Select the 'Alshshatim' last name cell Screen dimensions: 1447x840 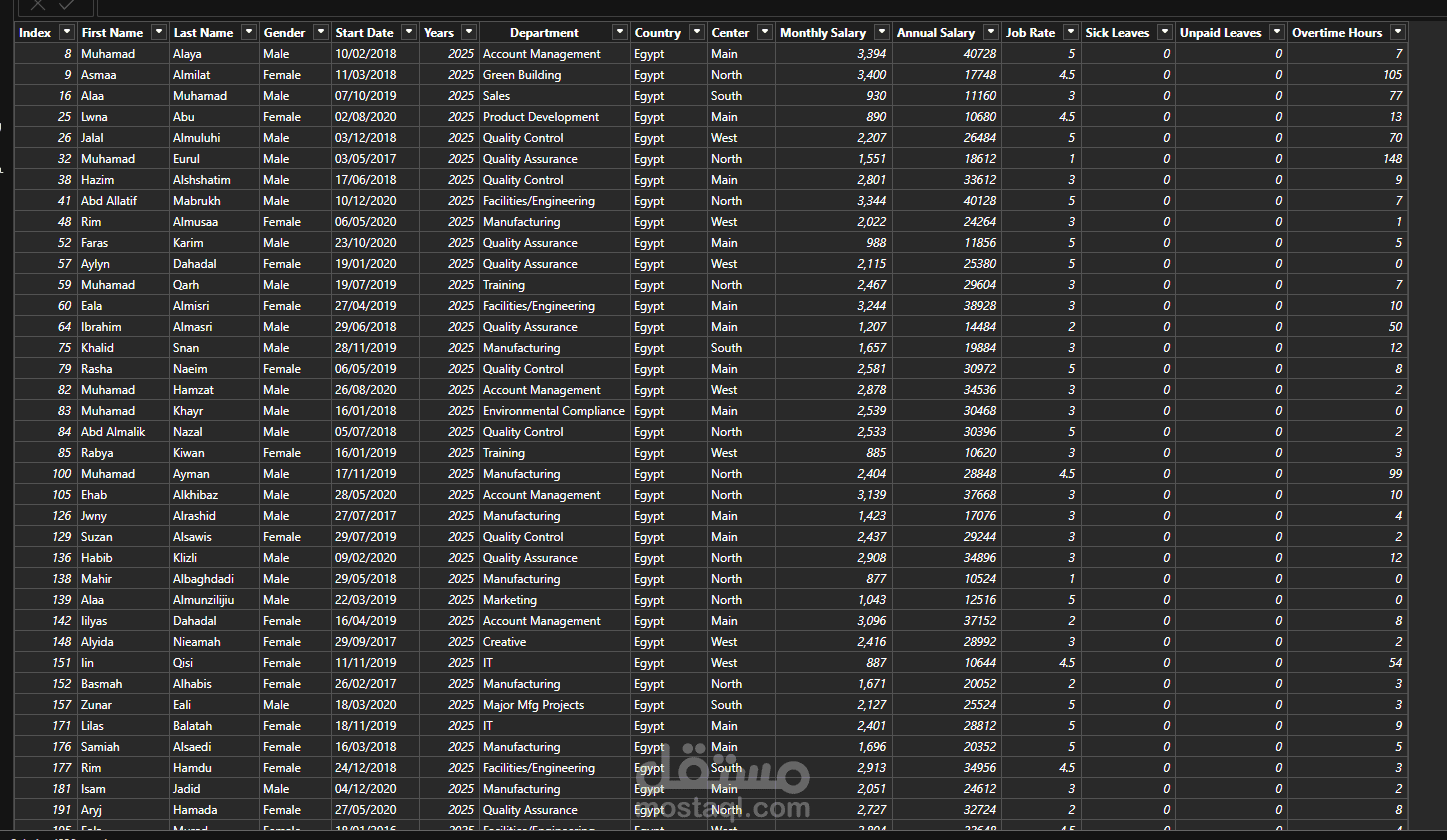pyautogui.click(x=213, y=180)
